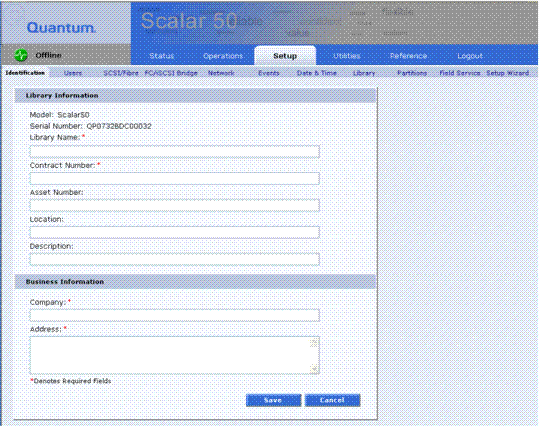Screen dimensions: 539x426
Task: Focus the Contract Number input field
Action: pos(175,178)
